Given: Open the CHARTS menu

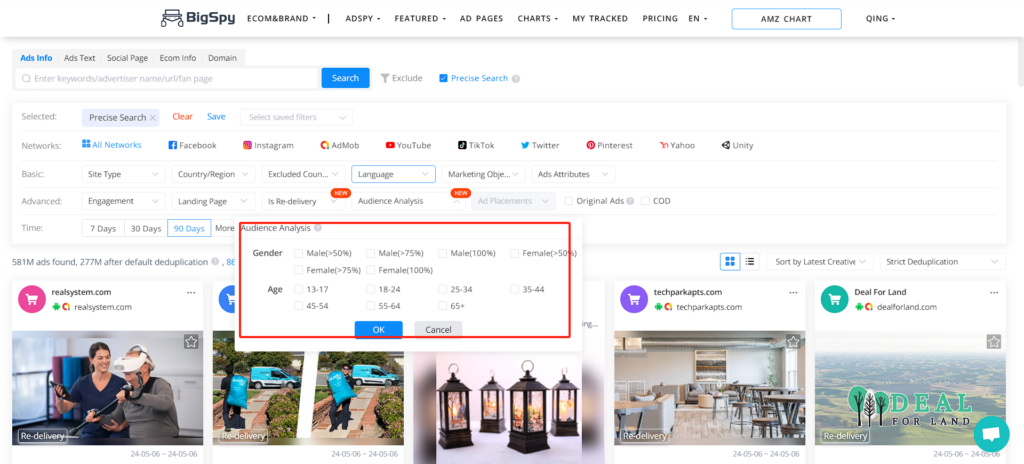Looking at the screenshot, I should coord(538,18).
